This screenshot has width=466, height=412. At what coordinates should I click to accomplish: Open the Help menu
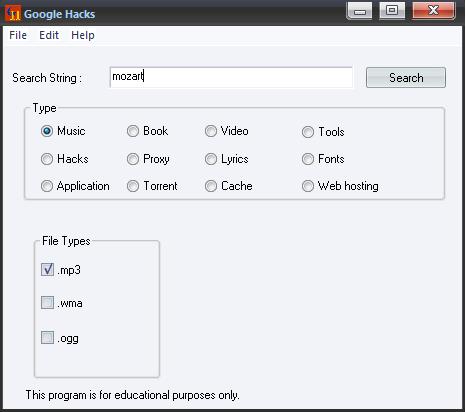click(x=83, y=35)
